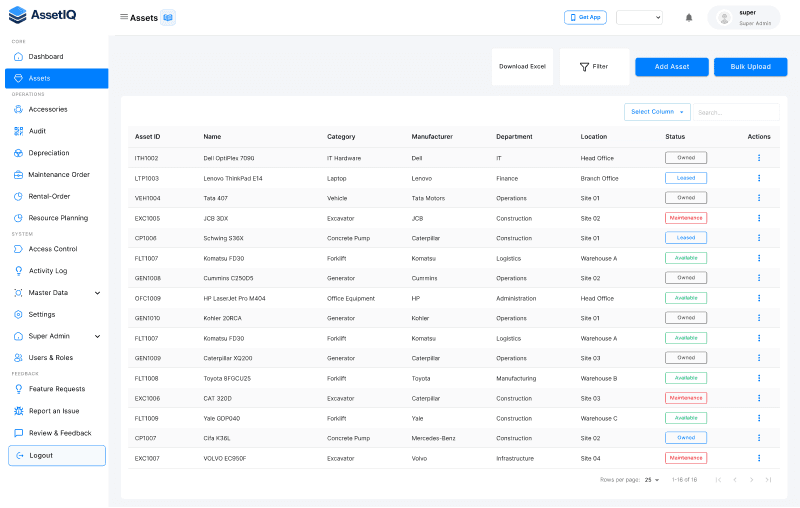
Task: Click manufacturer Mercedes-Benz cell
Action: (x=433, y=438)
